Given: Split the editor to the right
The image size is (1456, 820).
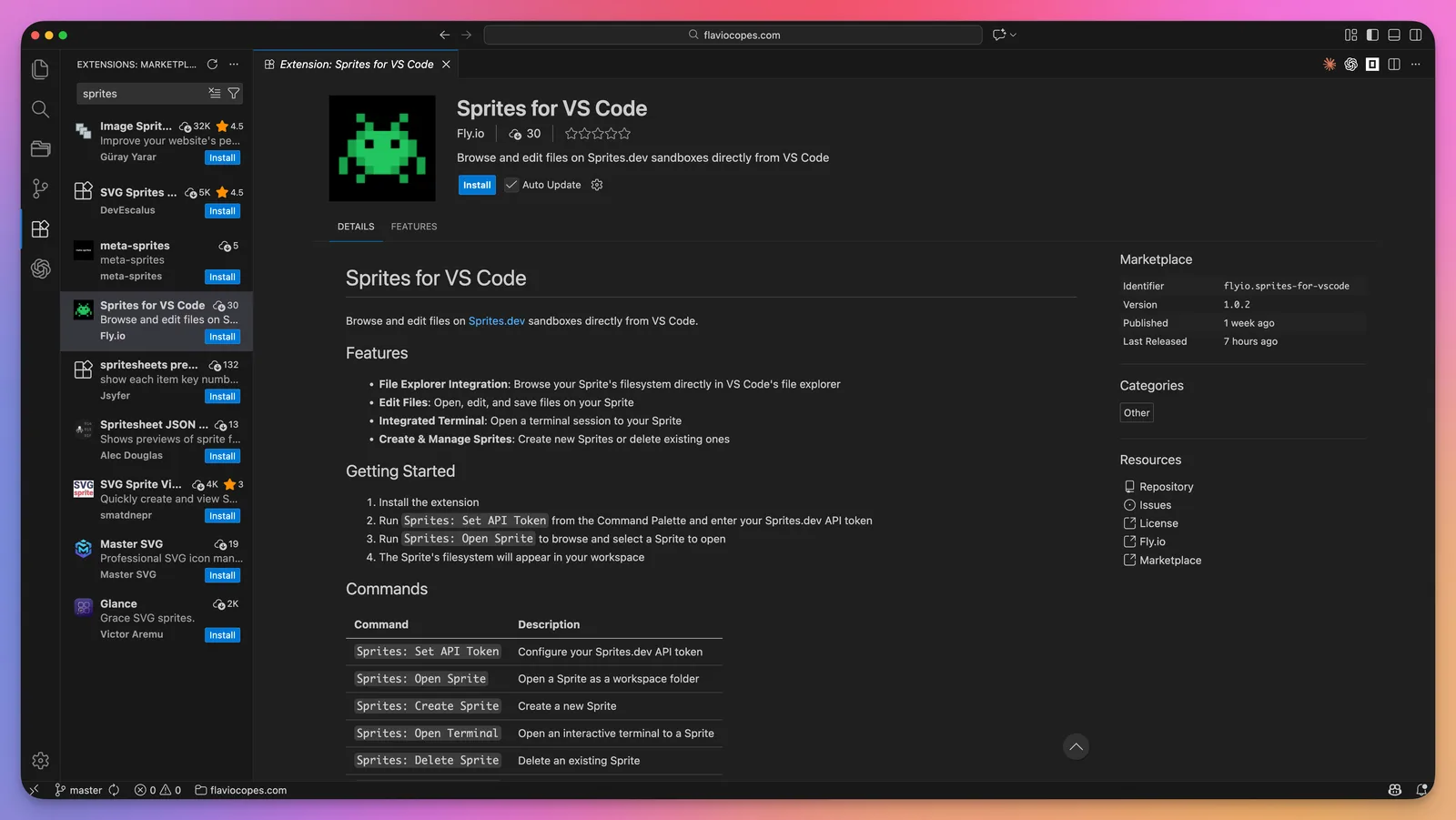Looking at the screenshot, I should tap(1394, 65).
